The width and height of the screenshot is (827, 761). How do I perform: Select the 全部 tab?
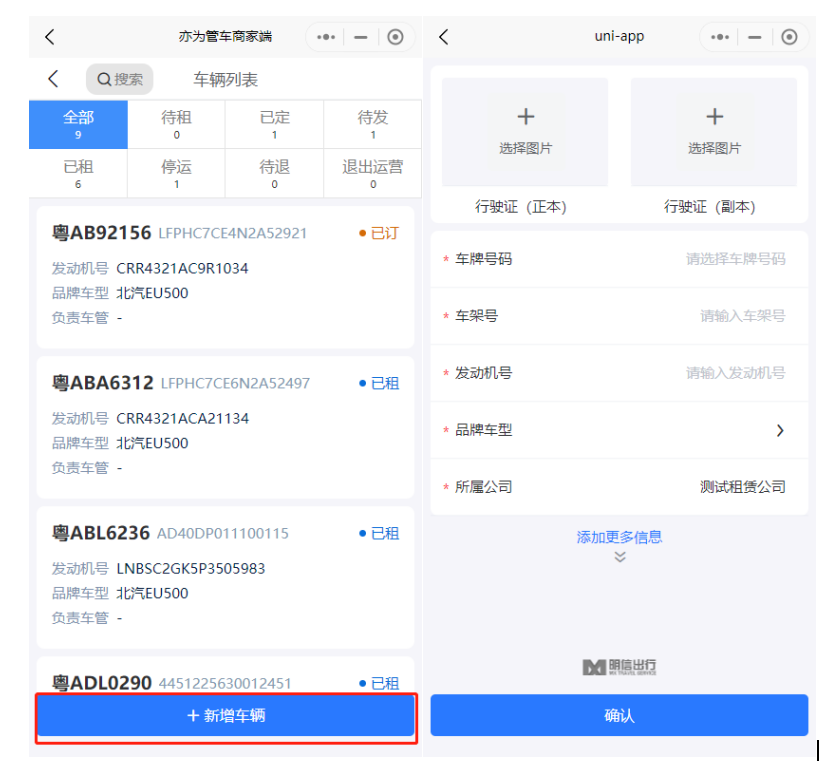[78, 124]
